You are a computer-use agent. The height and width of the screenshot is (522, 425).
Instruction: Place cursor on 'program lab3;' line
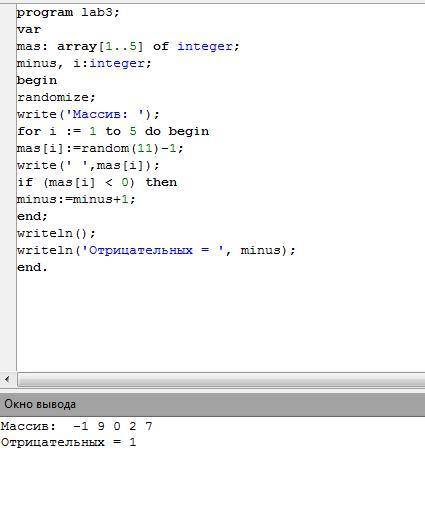point(68,13)
